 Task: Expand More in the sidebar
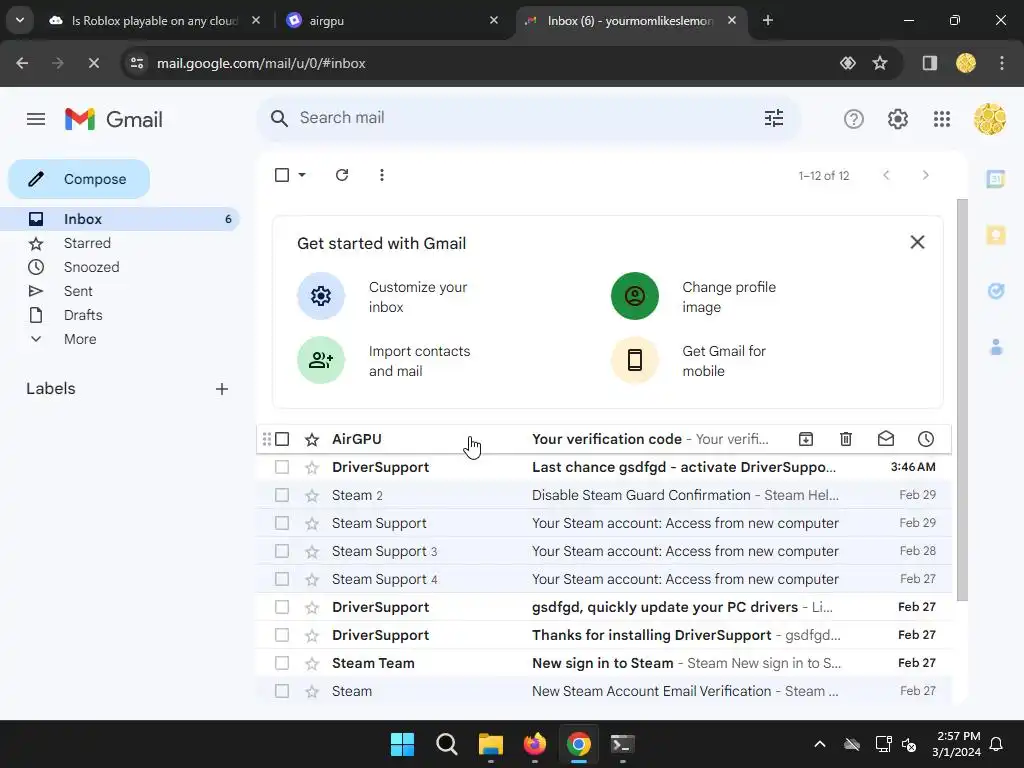pyautogui.click(x=80, y=339)
